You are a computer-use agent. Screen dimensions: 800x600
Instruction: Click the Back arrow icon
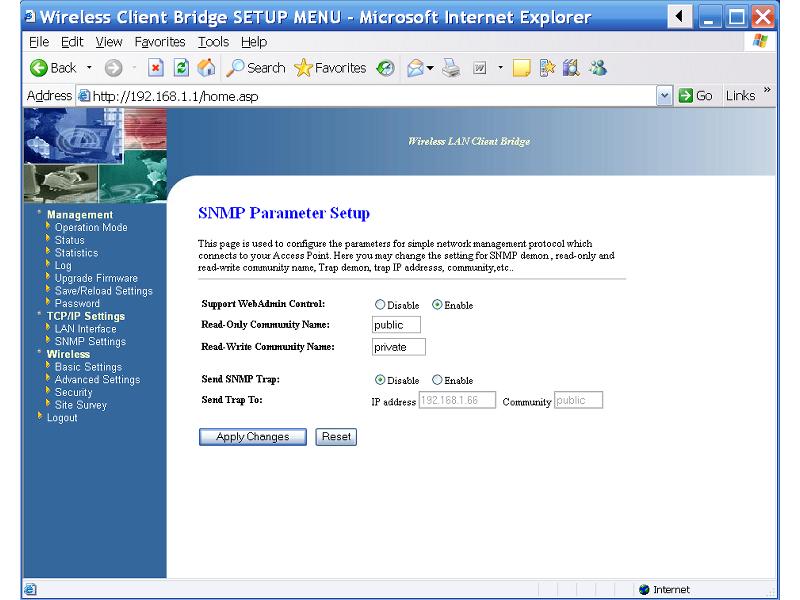coord(39,68)
